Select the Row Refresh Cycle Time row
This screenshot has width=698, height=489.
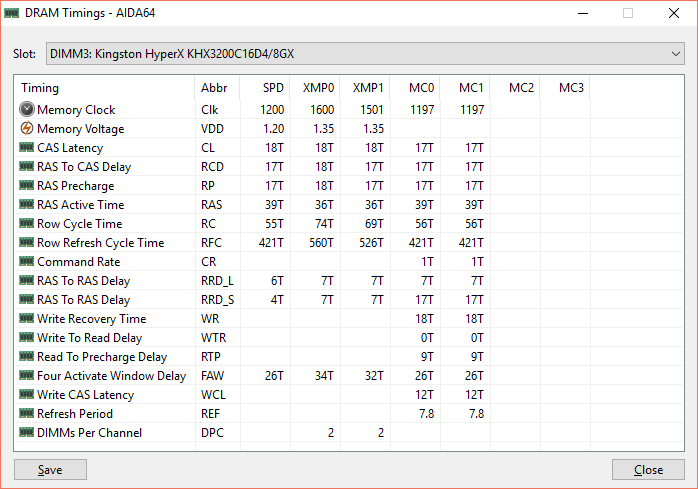click(x=100, y=243)
